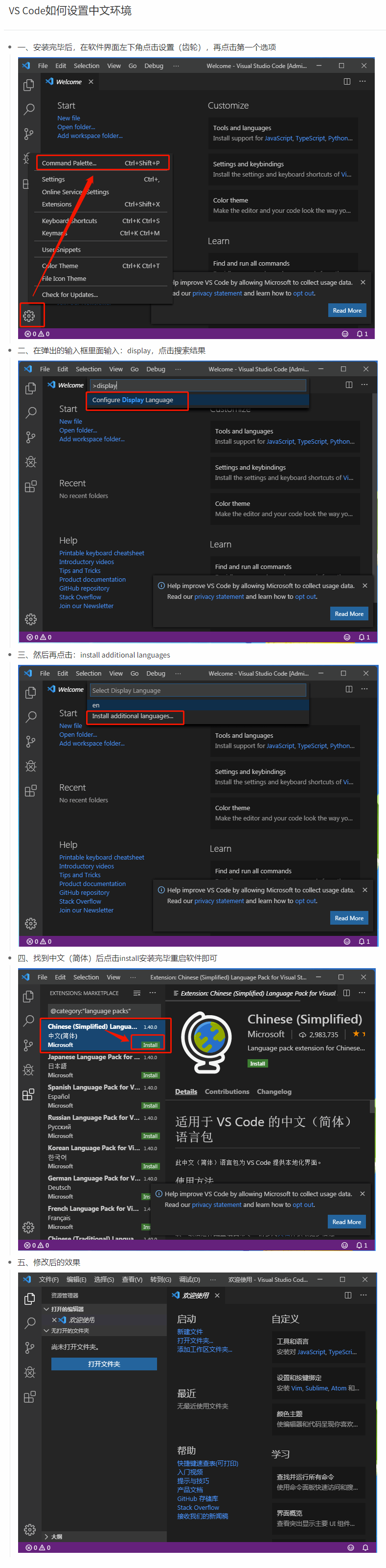Open 资源管理器 Explorer icon in the Chinese-language window
The height and width of the screenshot is (1568, 386).
click(x=30, y=1299)
